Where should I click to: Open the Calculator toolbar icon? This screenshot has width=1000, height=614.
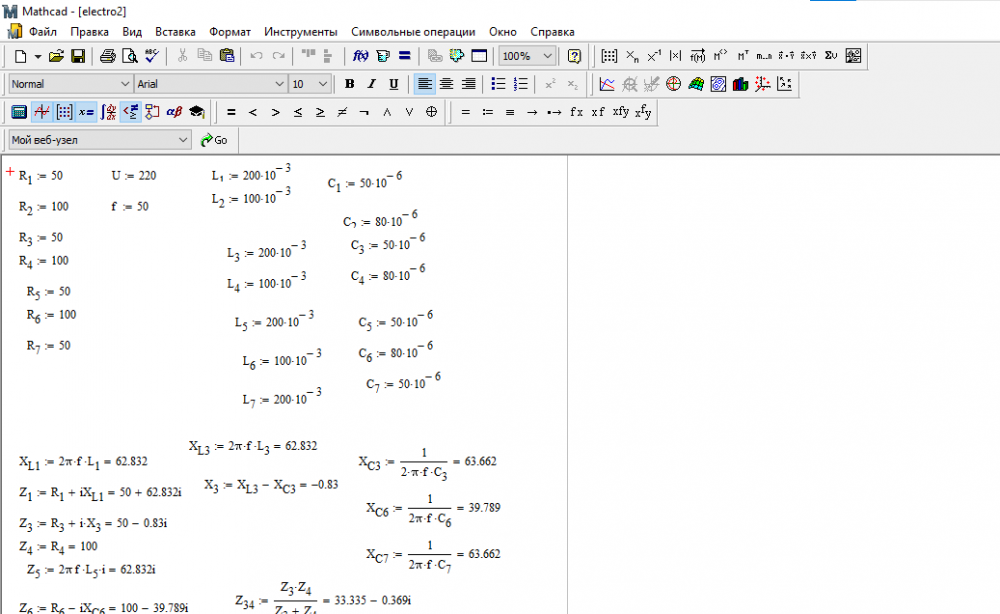coord(19,112)
